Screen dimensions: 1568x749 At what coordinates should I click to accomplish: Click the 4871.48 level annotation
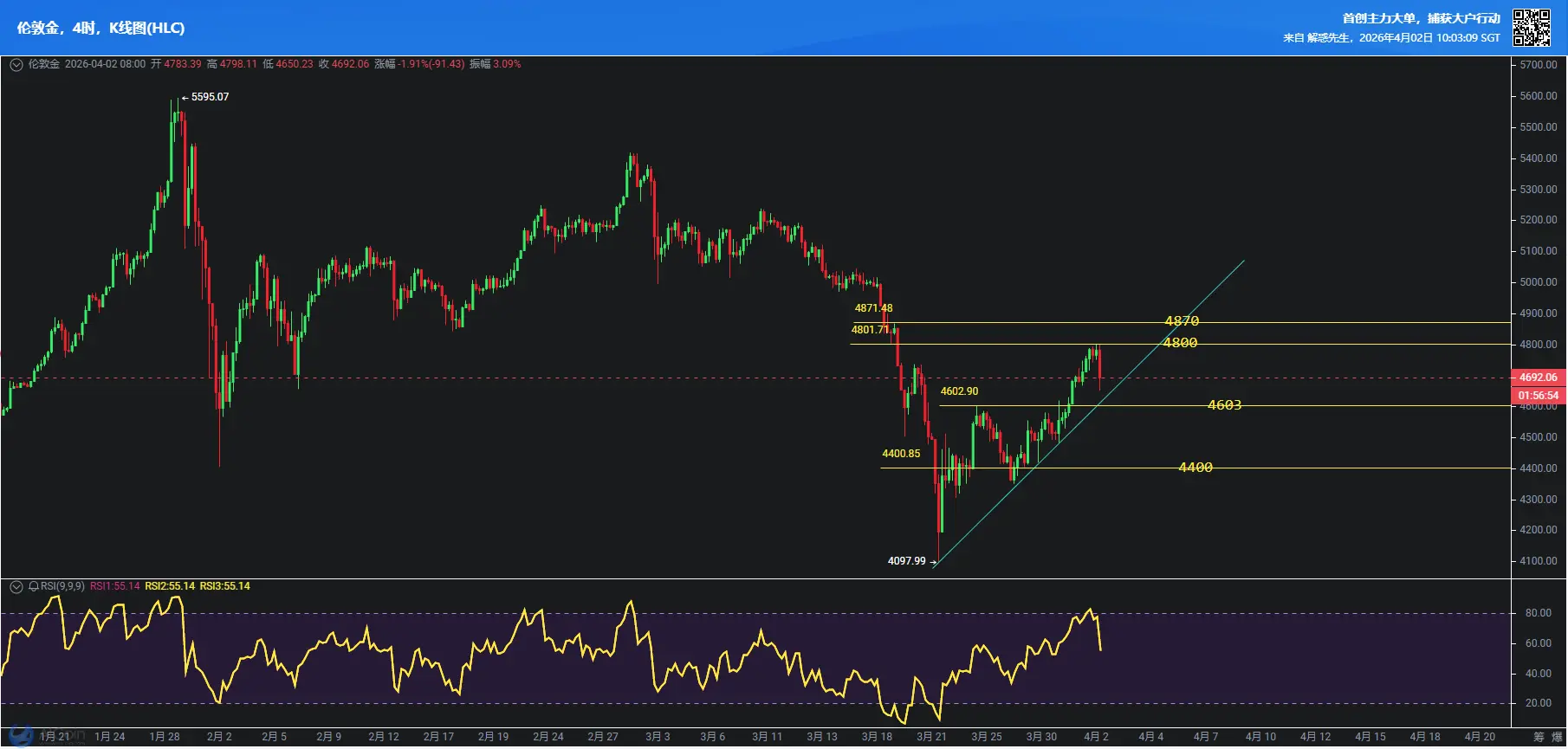(873, 309)
